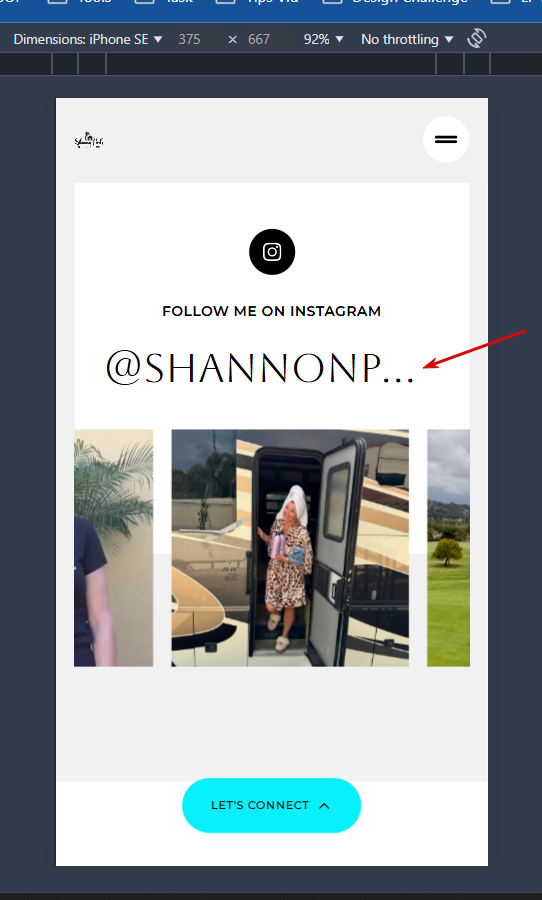Rotate the device viewport orientation
Image resolution: width=542 pixels, height=900 pixels.
click(477, 38)
